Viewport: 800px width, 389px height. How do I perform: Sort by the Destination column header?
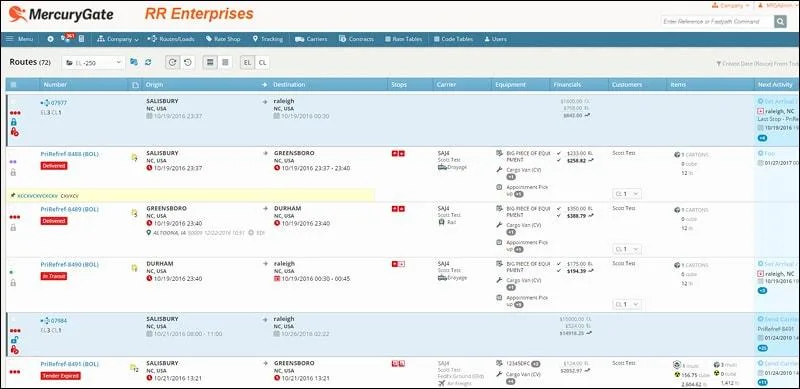tap(289, 85)
